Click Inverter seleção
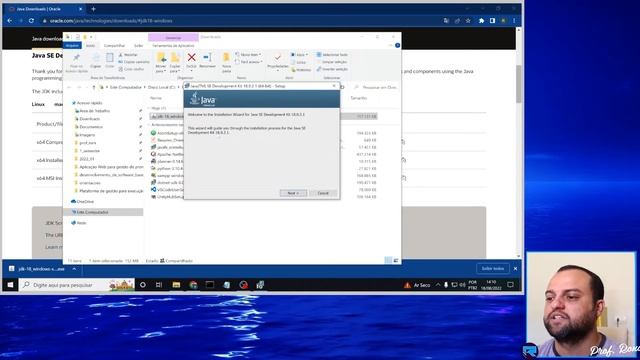 332,69
